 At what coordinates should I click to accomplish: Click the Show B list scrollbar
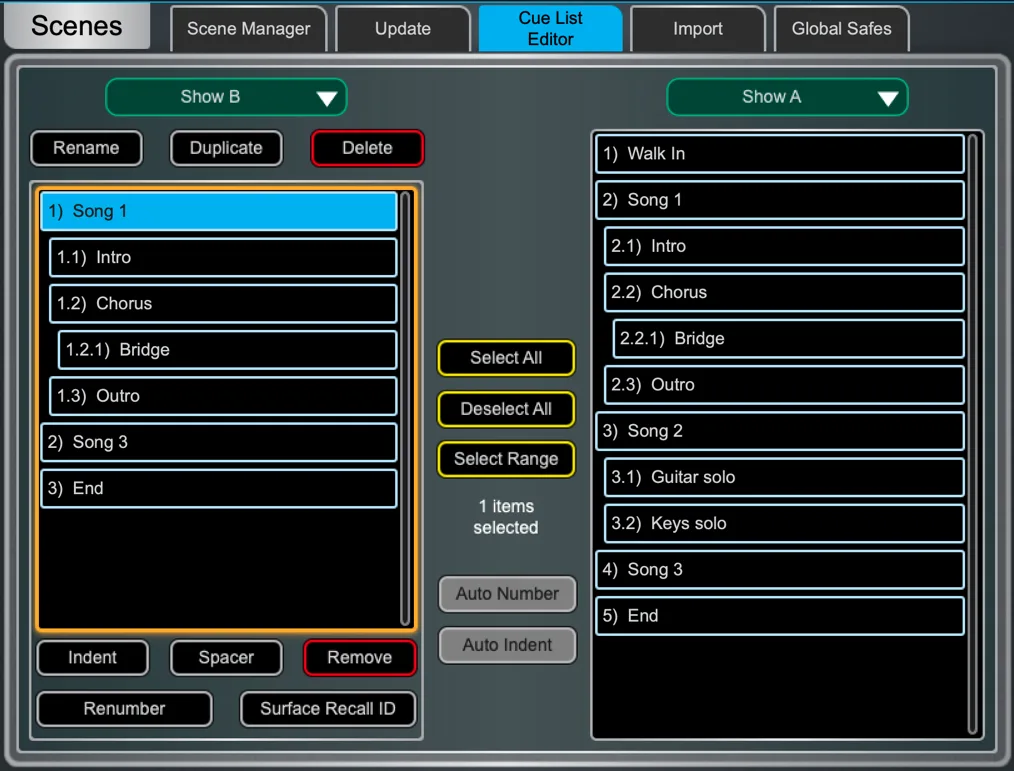tap(405, 409)
